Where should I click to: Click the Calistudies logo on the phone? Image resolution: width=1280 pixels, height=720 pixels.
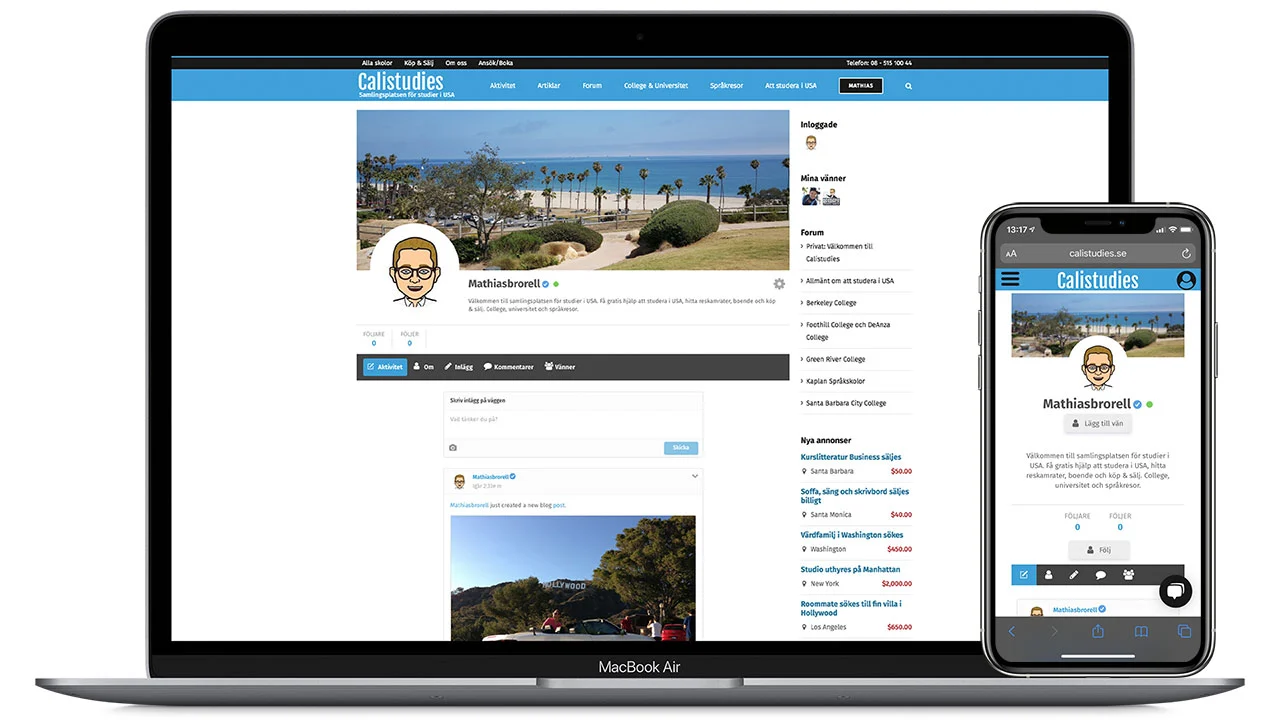(1098, 280)
